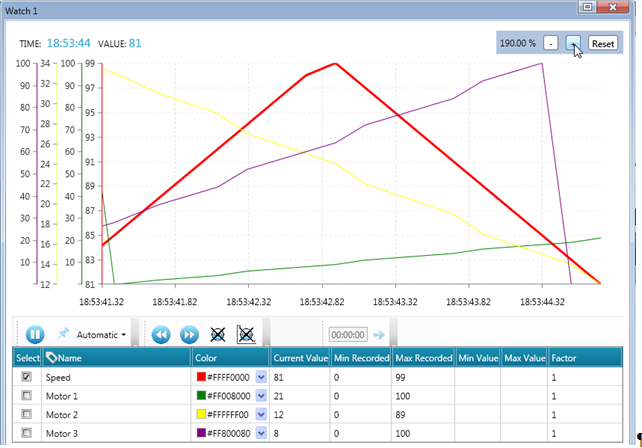This screenshot has width=642, height=448.
Task: Select the Motor 2 checkbox
Action: click(27, 414)
